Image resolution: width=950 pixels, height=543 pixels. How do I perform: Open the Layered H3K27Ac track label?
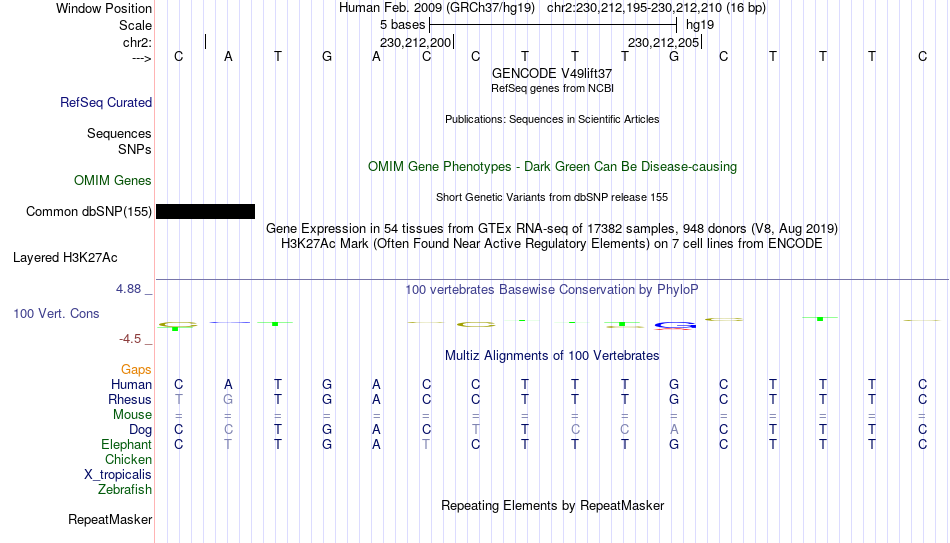coord(65,258)
